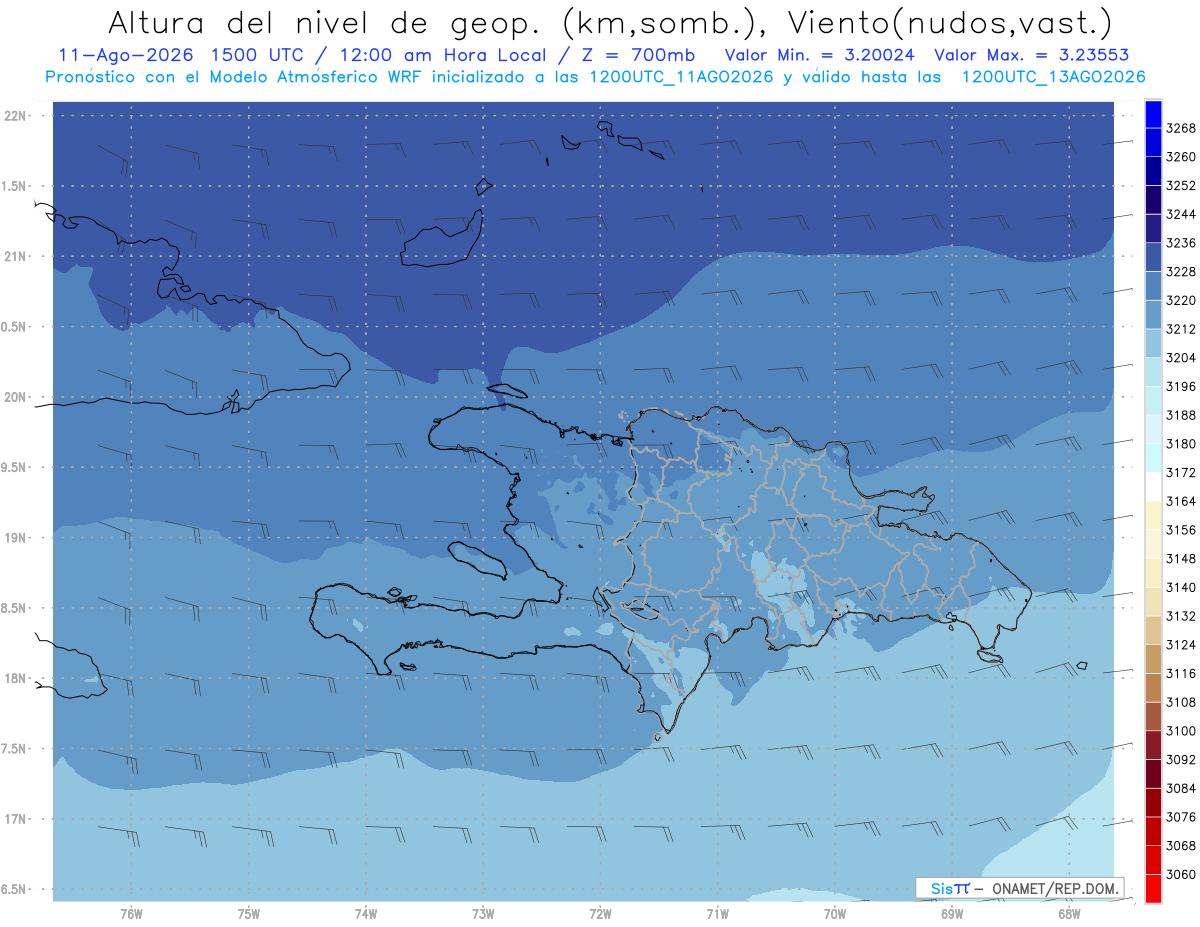
Task: Click the 'Pronóstico con el Modelo Atmosférico WRF' line
Action: pos(235,77)
